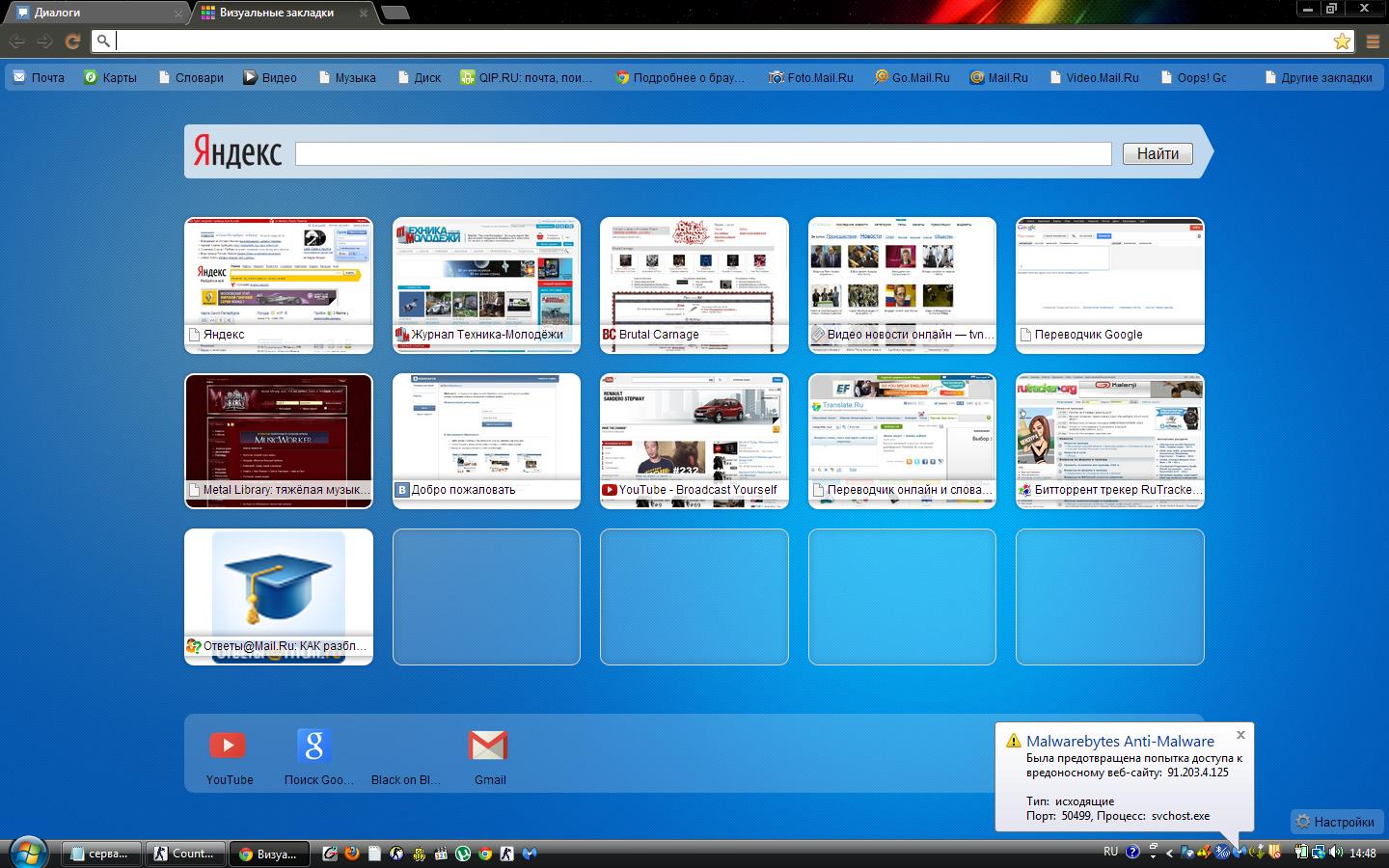Image resolution: width=1389 pixels, height=868 pixels.
Task: Focus the Yandex search input field
Action: coord(703,153)
